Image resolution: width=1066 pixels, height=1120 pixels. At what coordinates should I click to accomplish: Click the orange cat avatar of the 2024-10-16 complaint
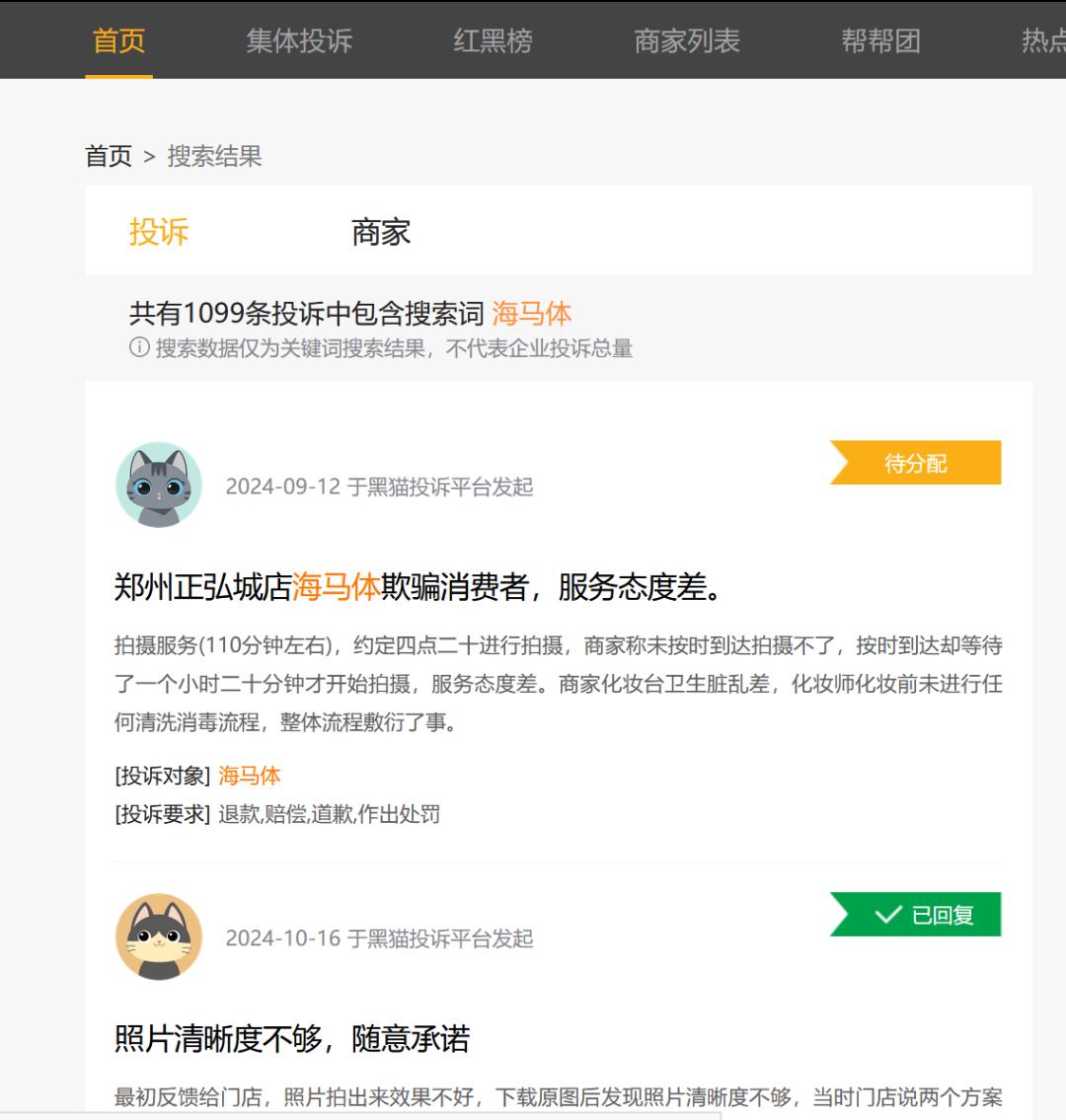(159, 936)
